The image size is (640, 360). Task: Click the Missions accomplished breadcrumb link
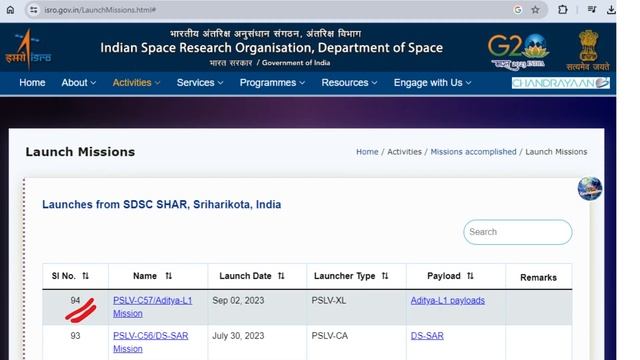[x=473, y=152]
